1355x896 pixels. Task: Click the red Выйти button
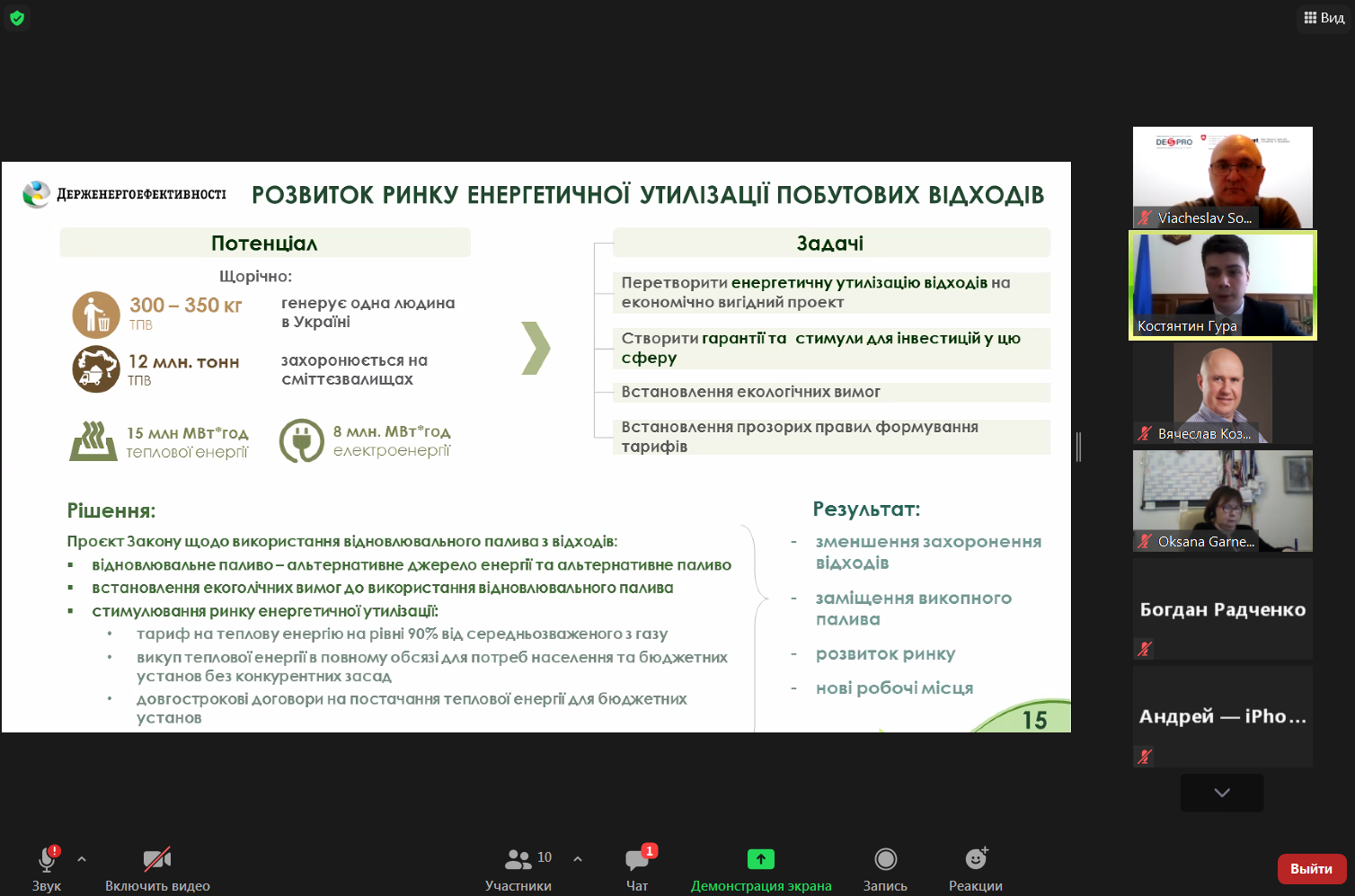click(x=1311, y=868)
